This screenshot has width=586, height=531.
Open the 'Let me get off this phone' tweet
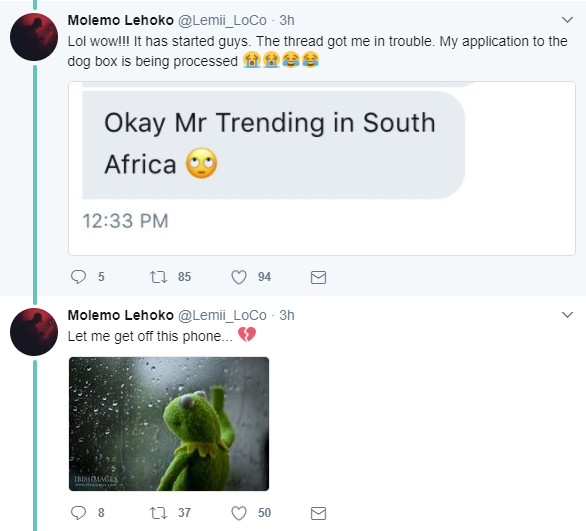[150, 336]
